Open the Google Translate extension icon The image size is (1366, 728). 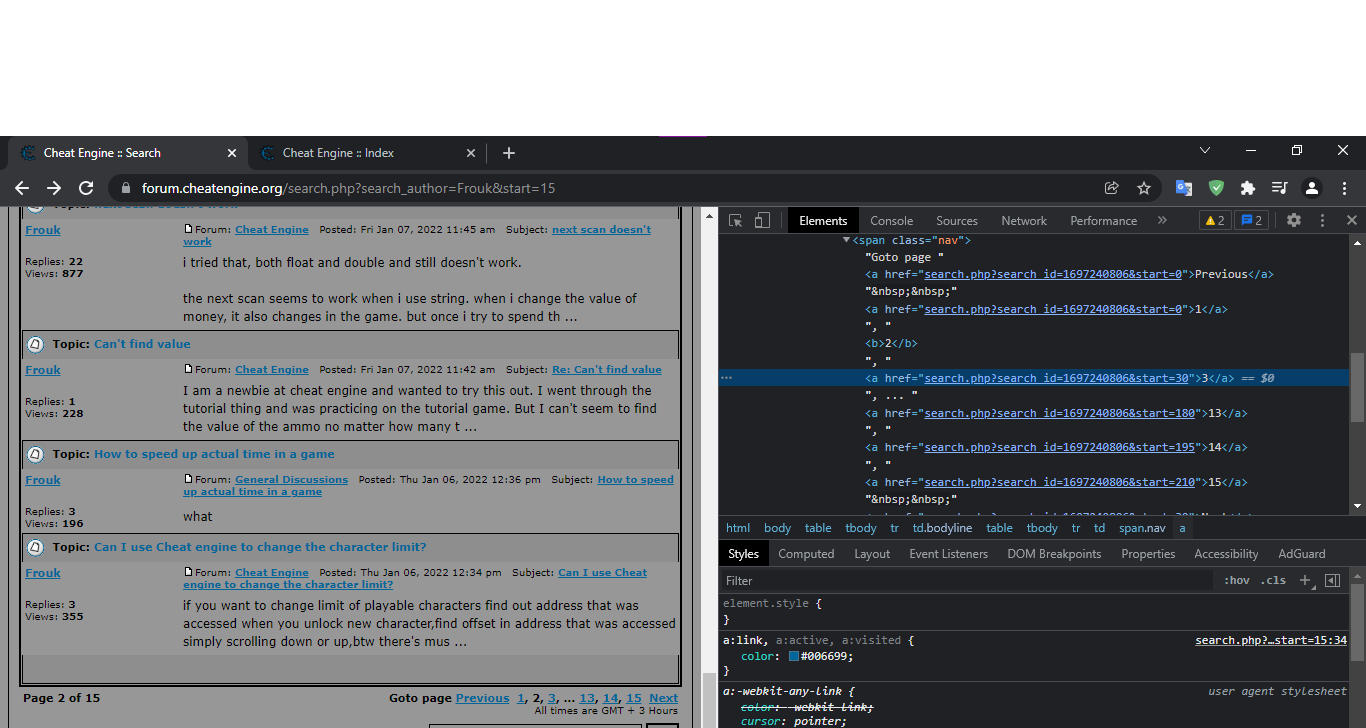click(1183, 188)
